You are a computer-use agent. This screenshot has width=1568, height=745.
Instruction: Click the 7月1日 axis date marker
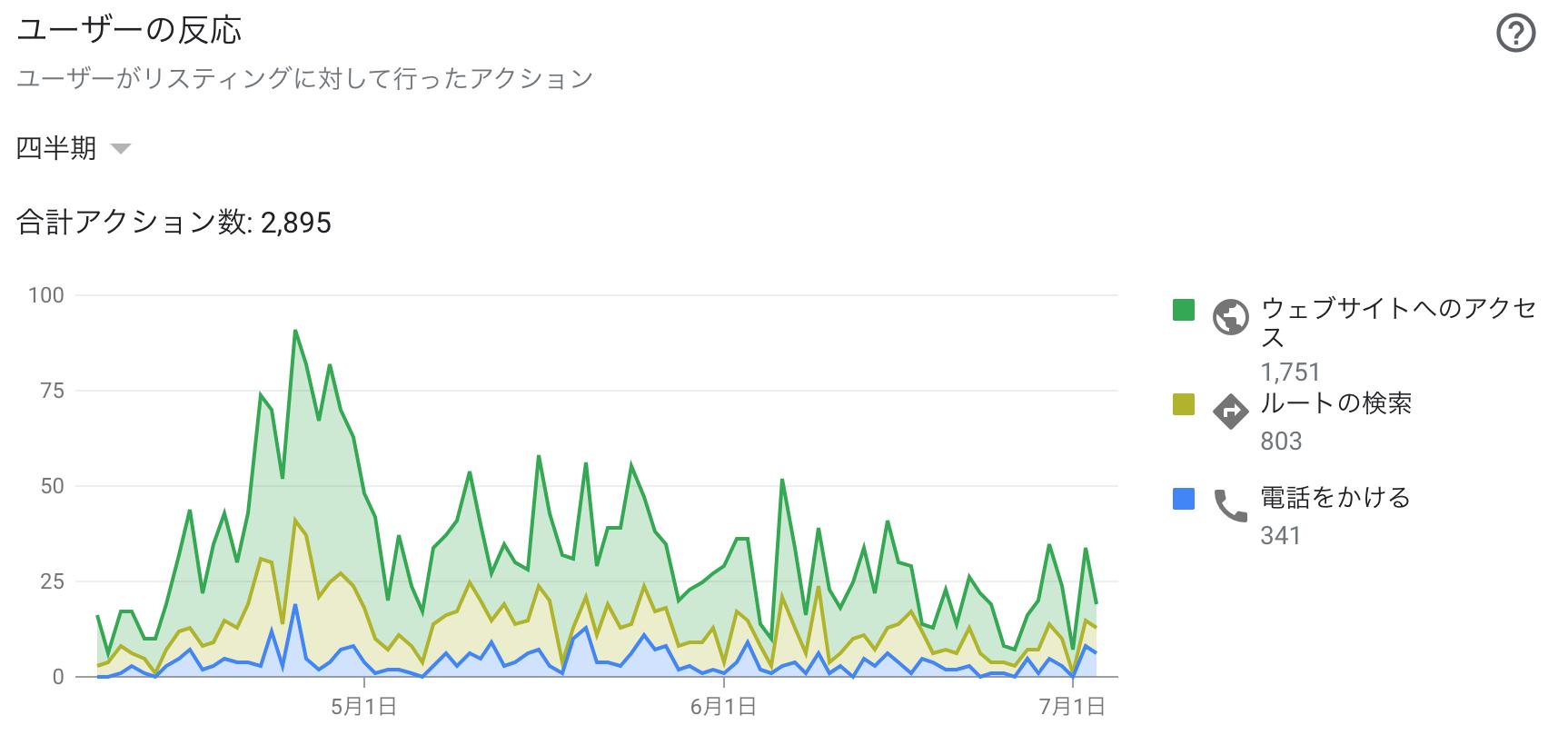click(1073, 706)
